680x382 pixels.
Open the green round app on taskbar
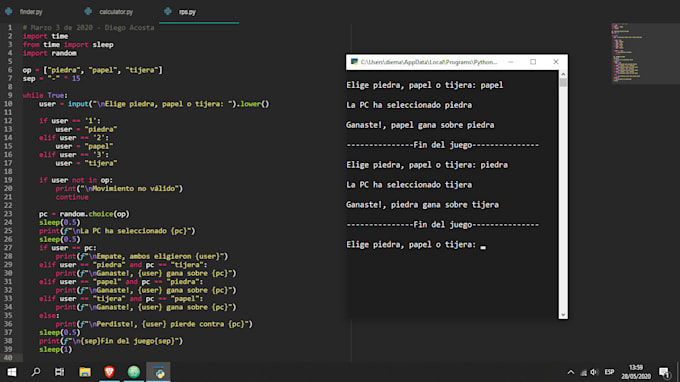pyautogui.click(x=134, y=372)
